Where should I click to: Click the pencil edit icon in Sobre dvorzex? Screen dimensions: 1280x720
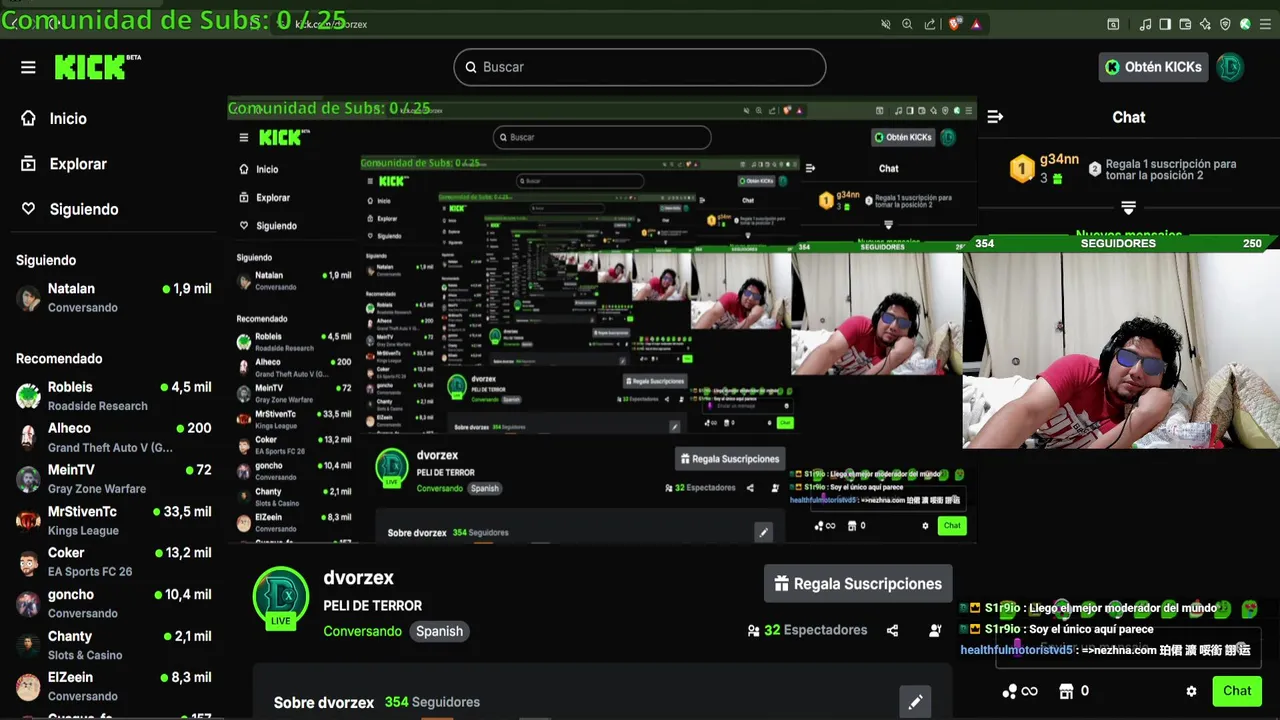coord(915,702)
